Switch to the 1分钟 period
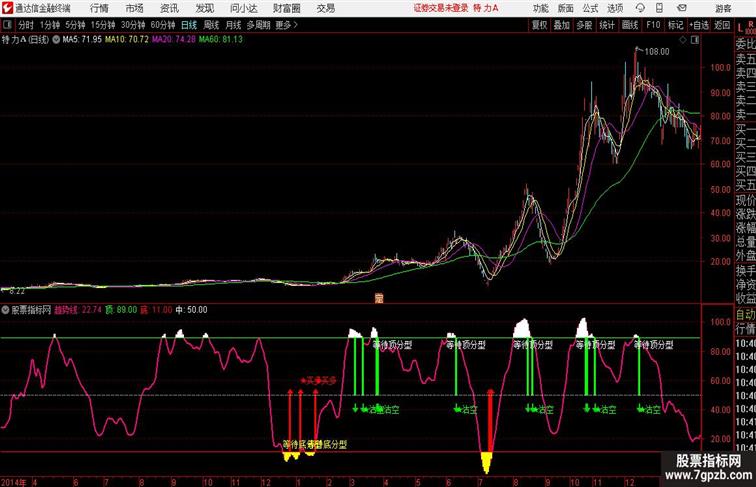 (x=49, y=25)
